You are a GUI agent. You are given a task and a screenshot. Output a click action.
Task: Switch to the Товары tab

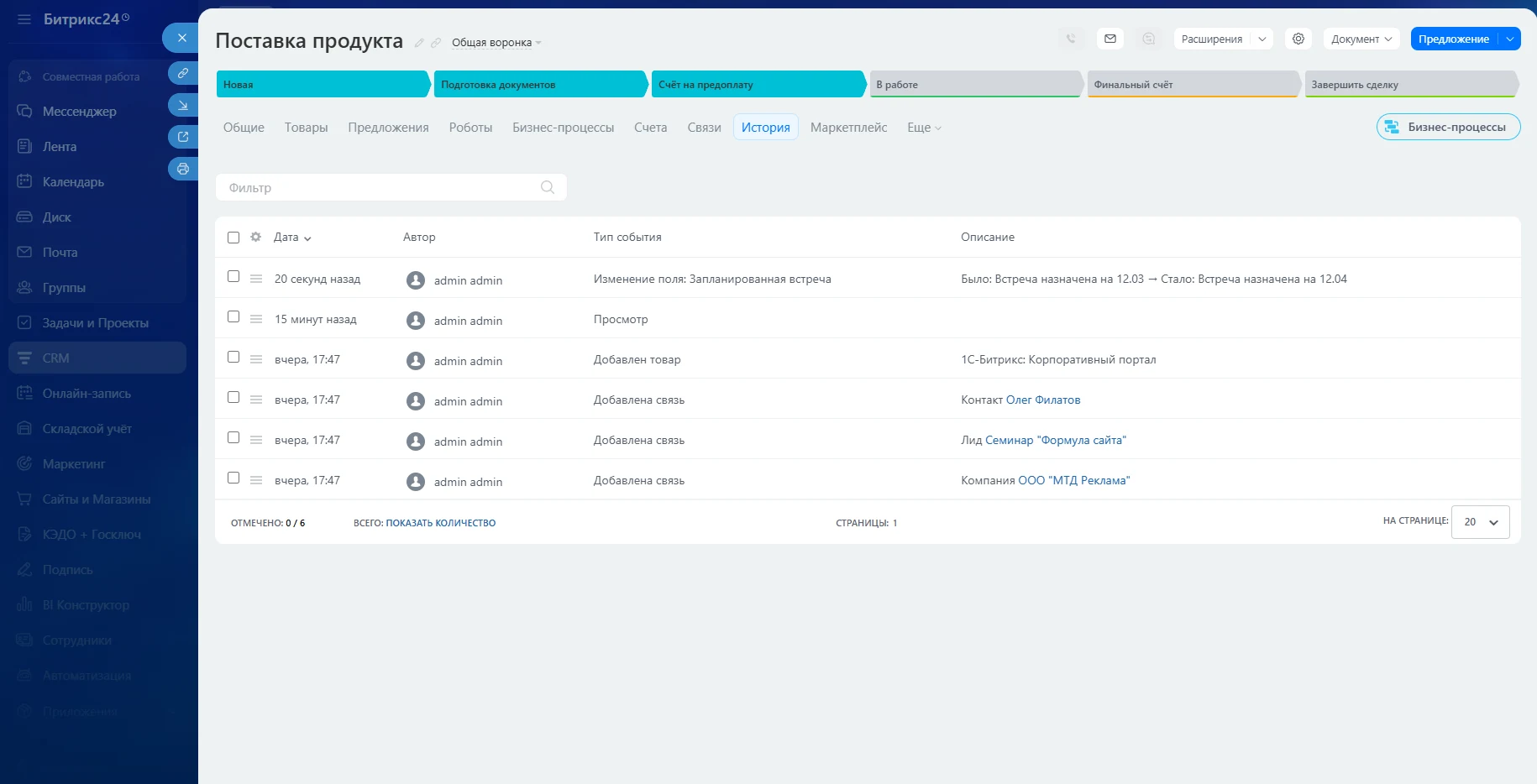pyautogui.click(x=306, y=128)
